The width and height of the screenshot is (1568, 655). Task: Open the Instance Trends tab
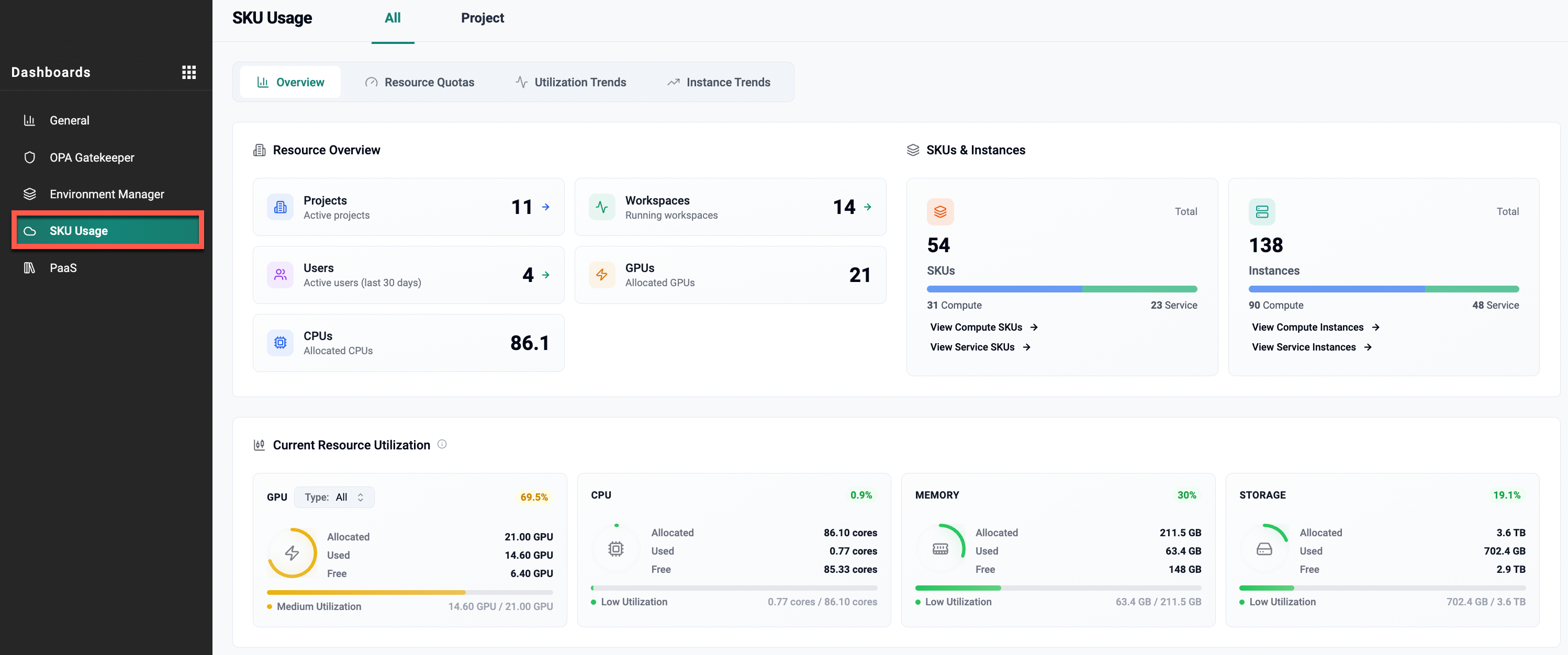tap(718, 82)
